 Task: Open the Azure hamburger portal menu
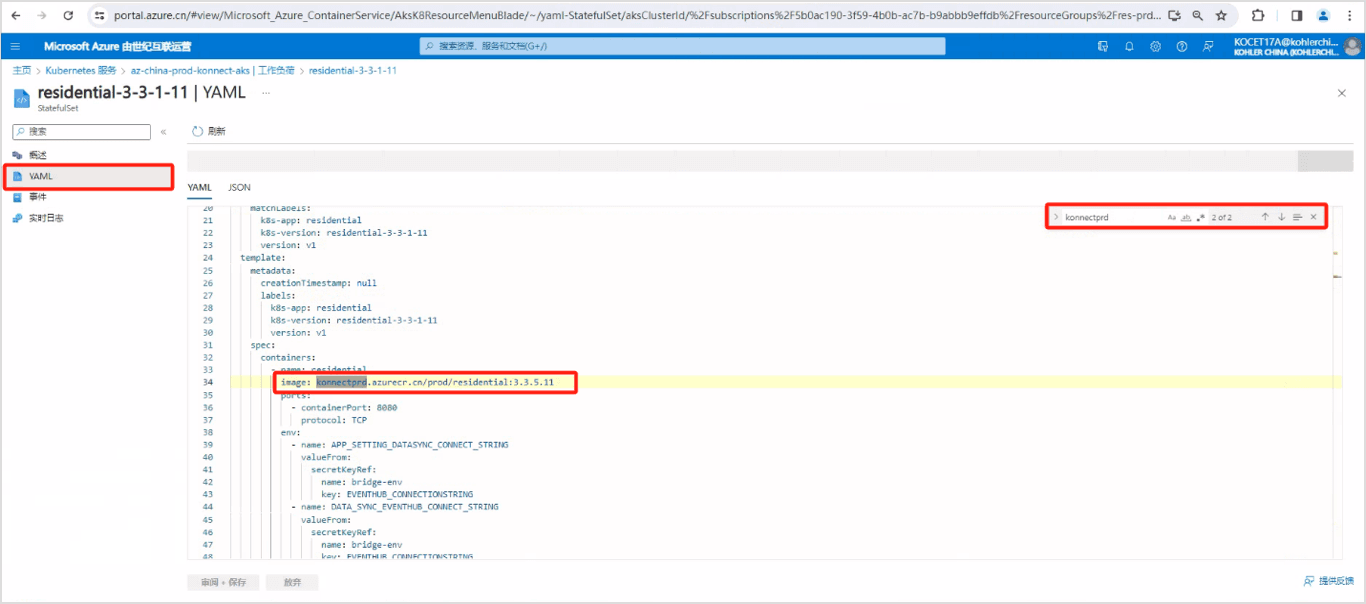click(x=16, y=47)
